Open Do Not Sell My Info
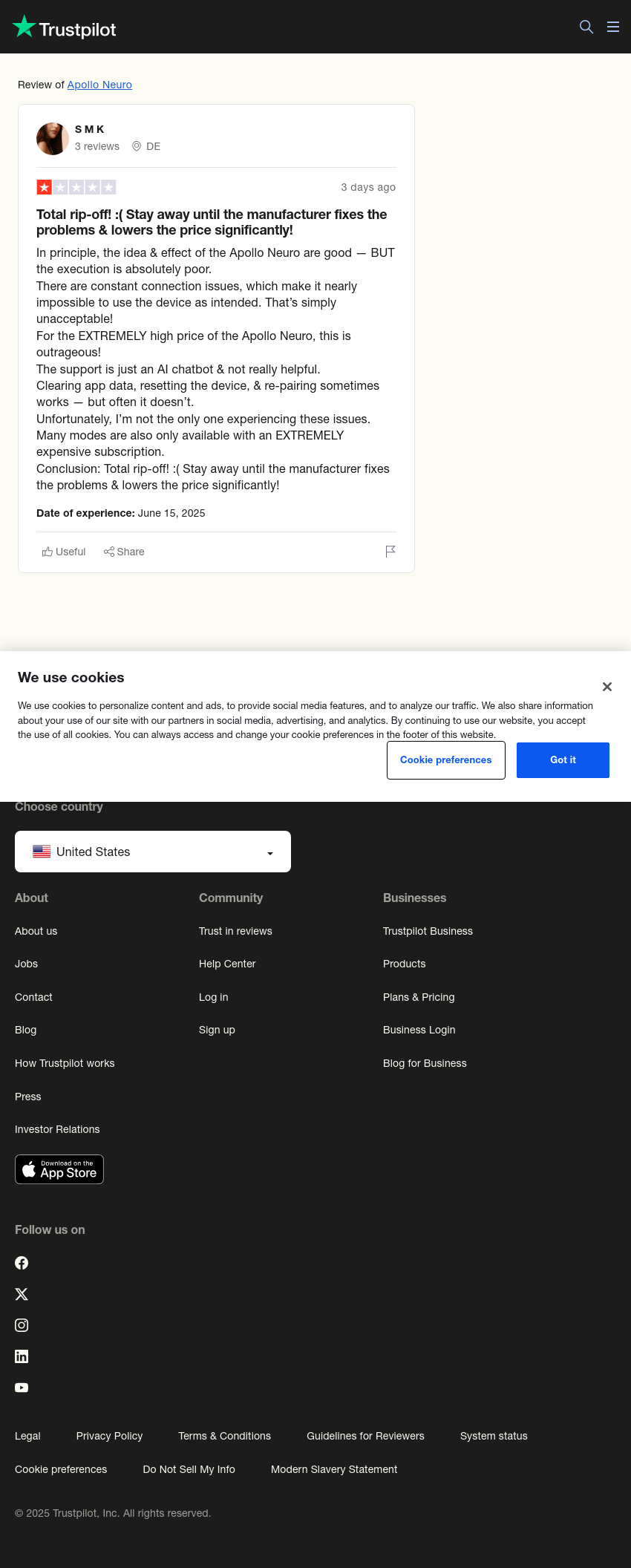The height and width of the screenshot is (1568, 631). tap(189, 1469)
